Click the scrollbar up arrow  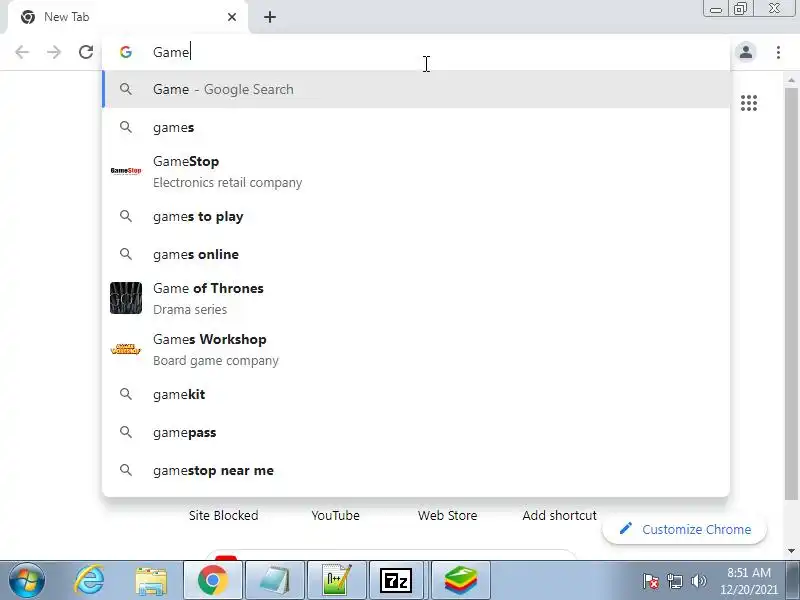[791, 80]
